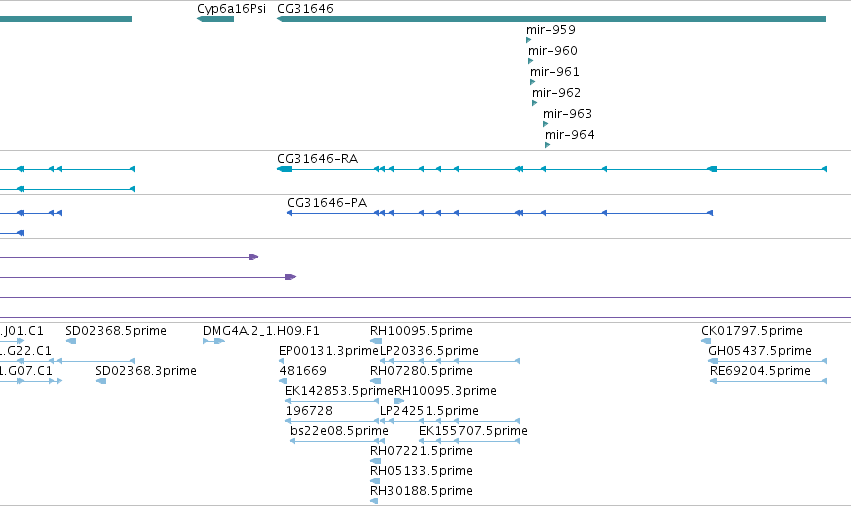Select the mir-961 arrow marker
Screen dimensions: 851x506
point(532,82)
